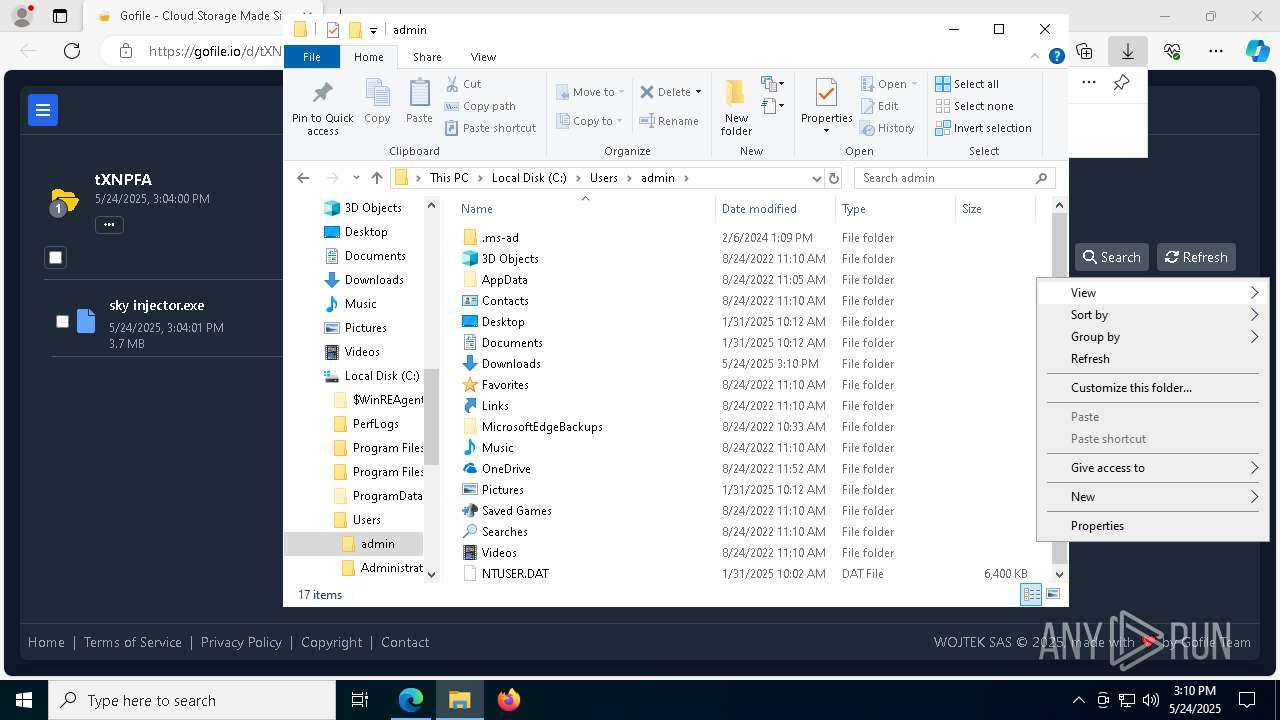Open the recent locations dropdown

click(356, 178)
